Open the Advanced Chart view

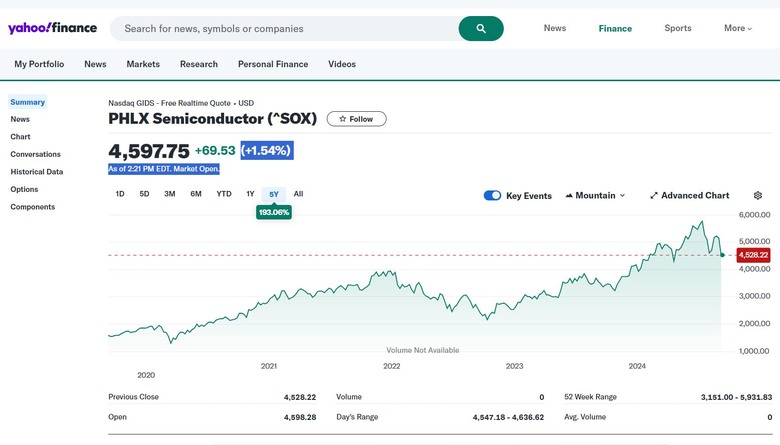click(689, 195)
